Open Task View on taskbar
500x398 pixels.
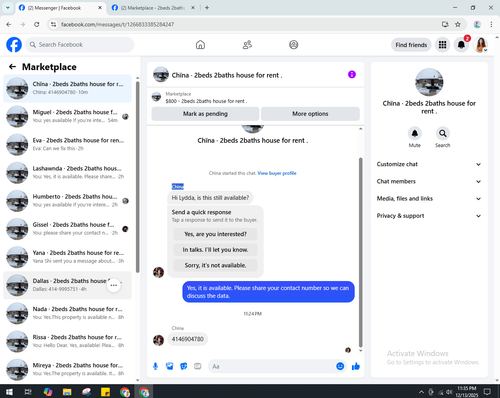pyautogui.click(x=28, y=392)
